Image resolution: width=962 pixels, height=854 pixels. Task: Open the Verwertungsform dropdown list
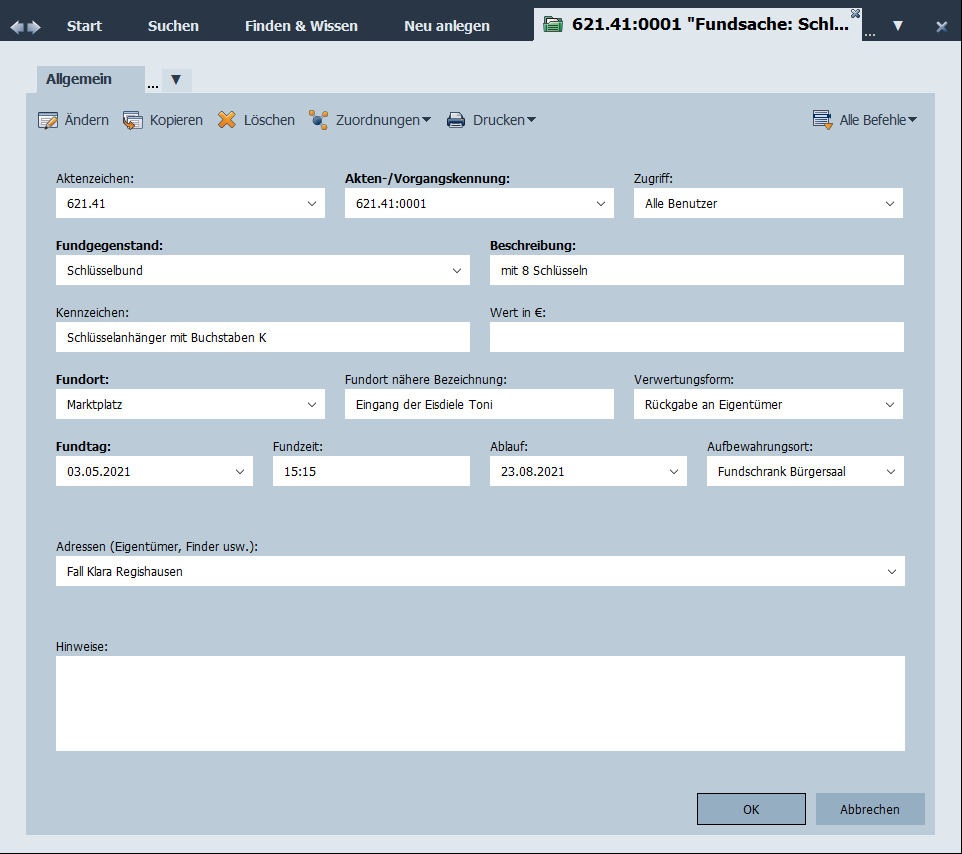click(x=889, y=405)
